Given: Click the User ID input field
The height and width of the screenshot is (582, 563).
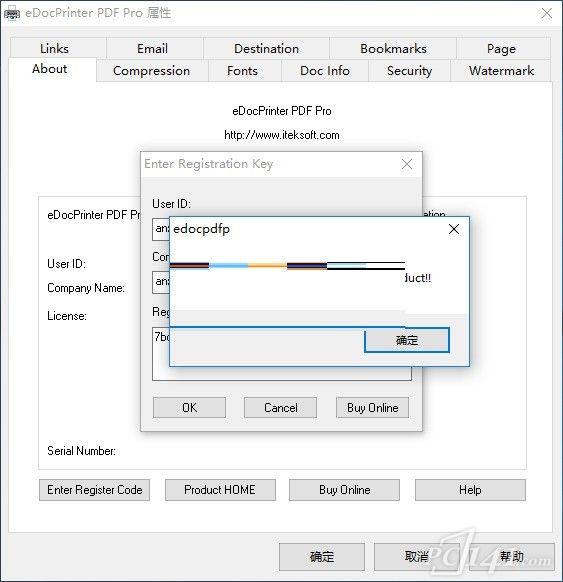Looking at the screenshot, I should coord(161,229).
